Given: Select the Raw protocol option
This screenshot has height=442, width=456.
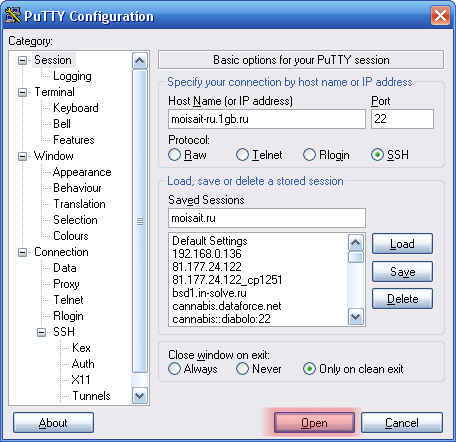Looking at the screenshot, I should click(x=174, y=155).
